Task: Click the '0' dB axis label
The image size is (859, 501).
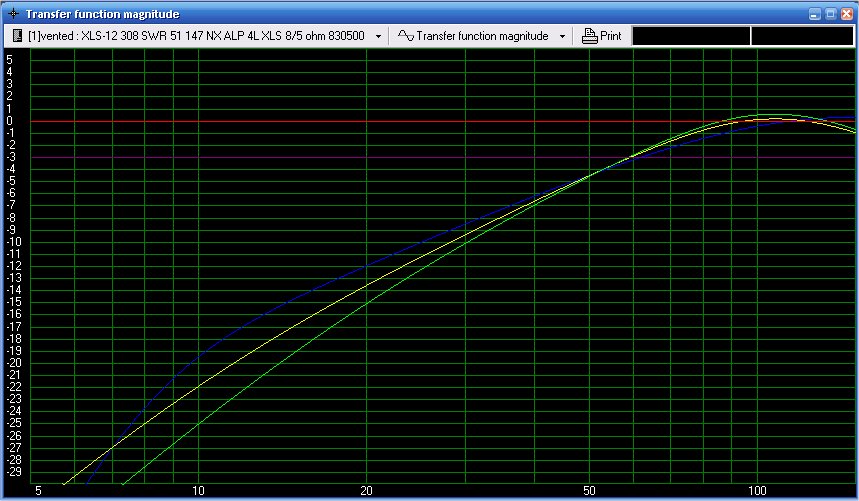Action: pos(9,121)
